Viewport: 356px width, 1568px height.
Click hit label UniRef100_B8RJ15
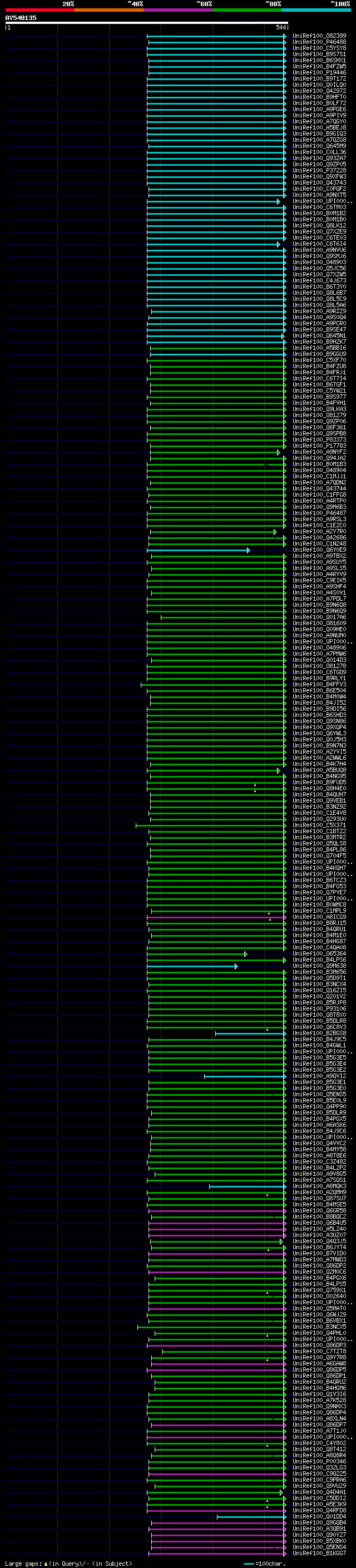coord(319,923)
